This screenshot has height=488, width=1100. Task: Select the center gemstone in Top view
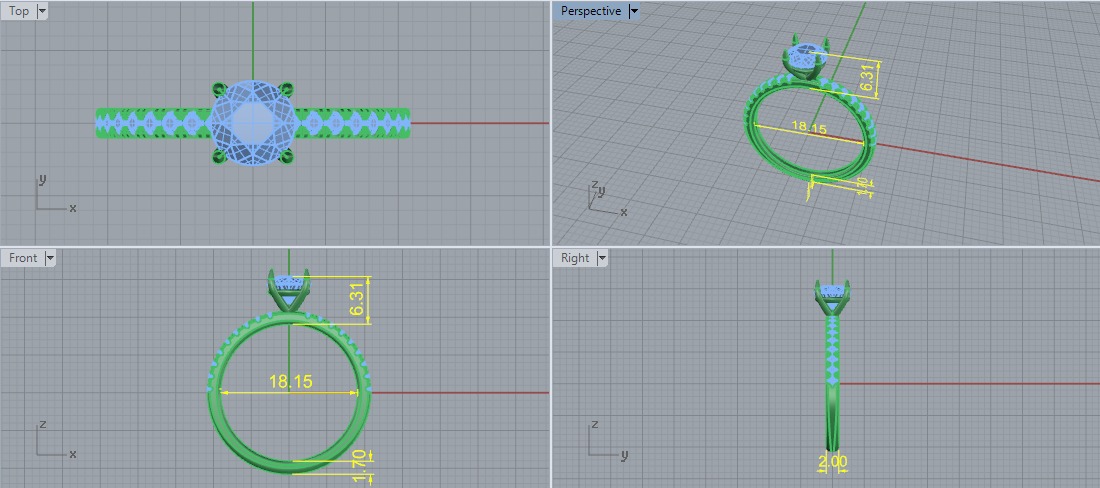coord(252,122)
